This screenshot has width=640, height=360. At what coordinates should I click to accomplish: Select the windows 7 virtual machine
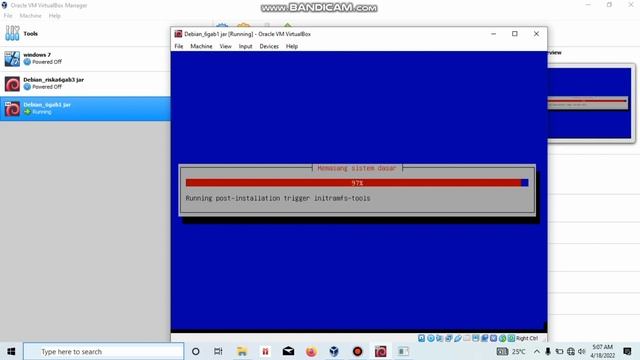tap(85, 58)
